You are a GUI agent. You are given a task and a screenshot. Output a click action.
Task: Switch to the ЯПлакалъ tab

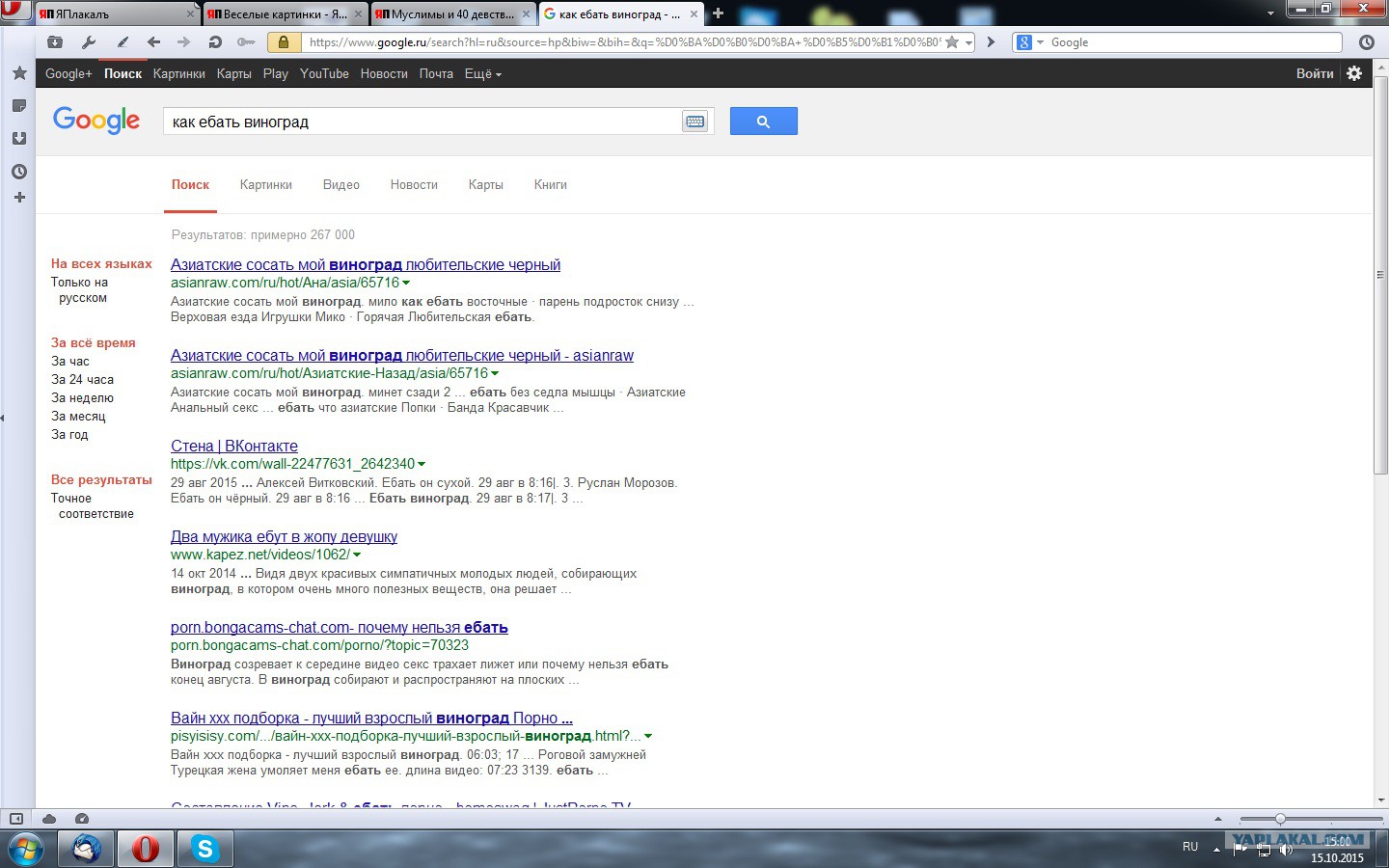coord(117,14)
